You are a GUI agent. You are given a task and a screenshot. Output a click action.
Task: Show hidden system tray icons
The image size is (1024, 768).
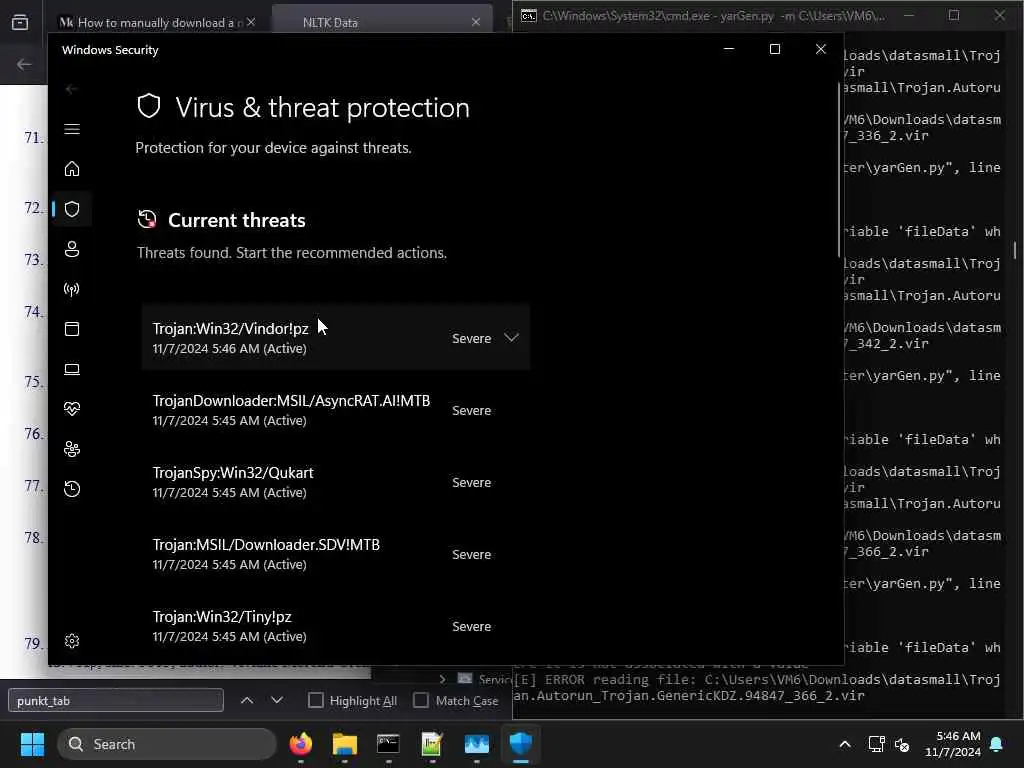[844, 744]
